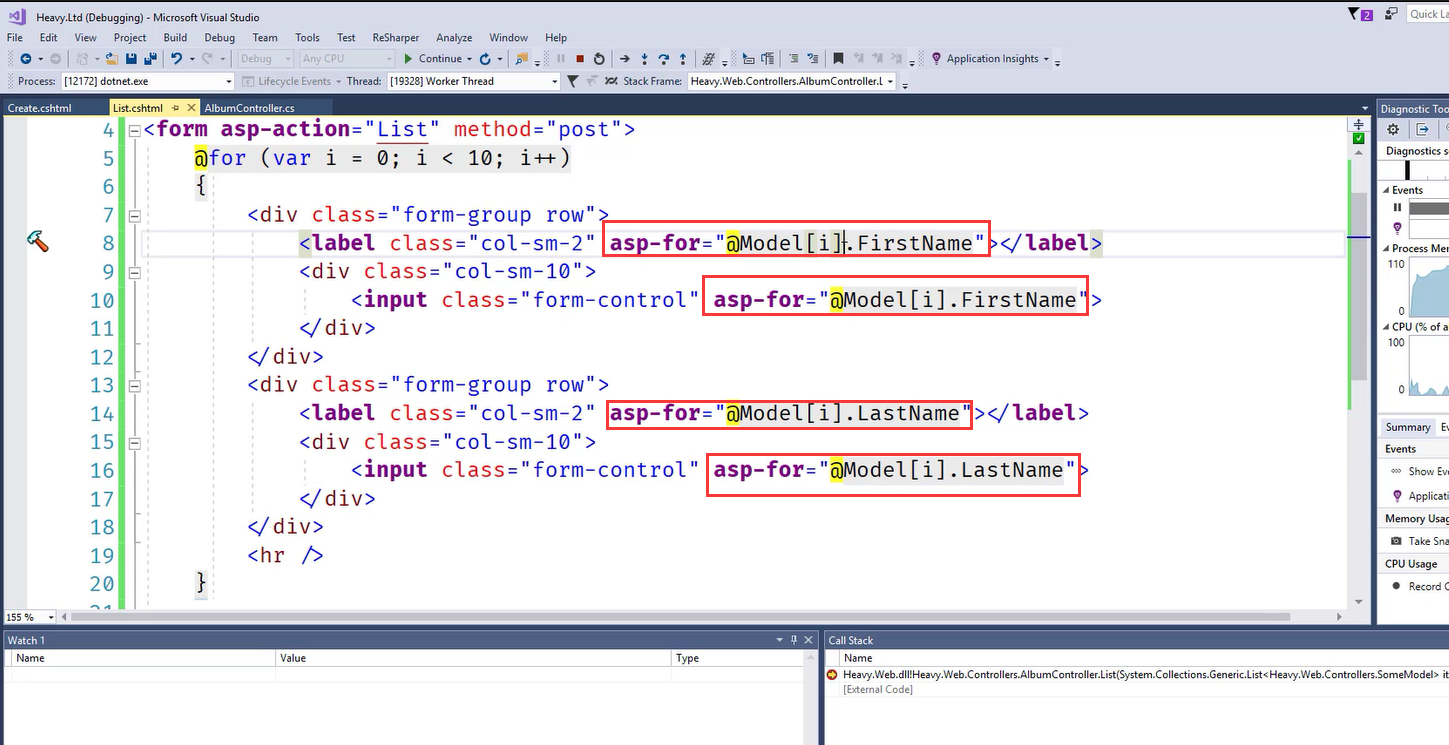Click the Step Out icon
This screenshot has height=745, width=1449.
683,59
